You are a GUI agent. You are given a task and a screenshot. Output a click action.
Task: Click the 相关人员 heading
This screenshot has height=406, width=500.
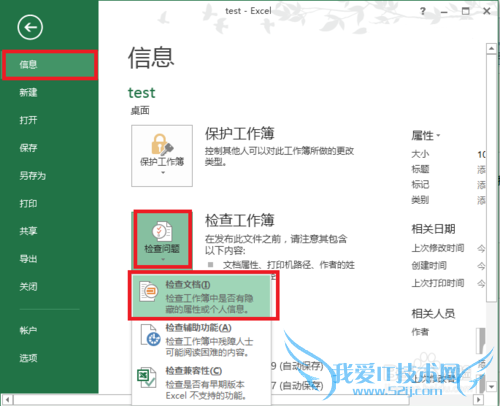click(x=433, y=313)
